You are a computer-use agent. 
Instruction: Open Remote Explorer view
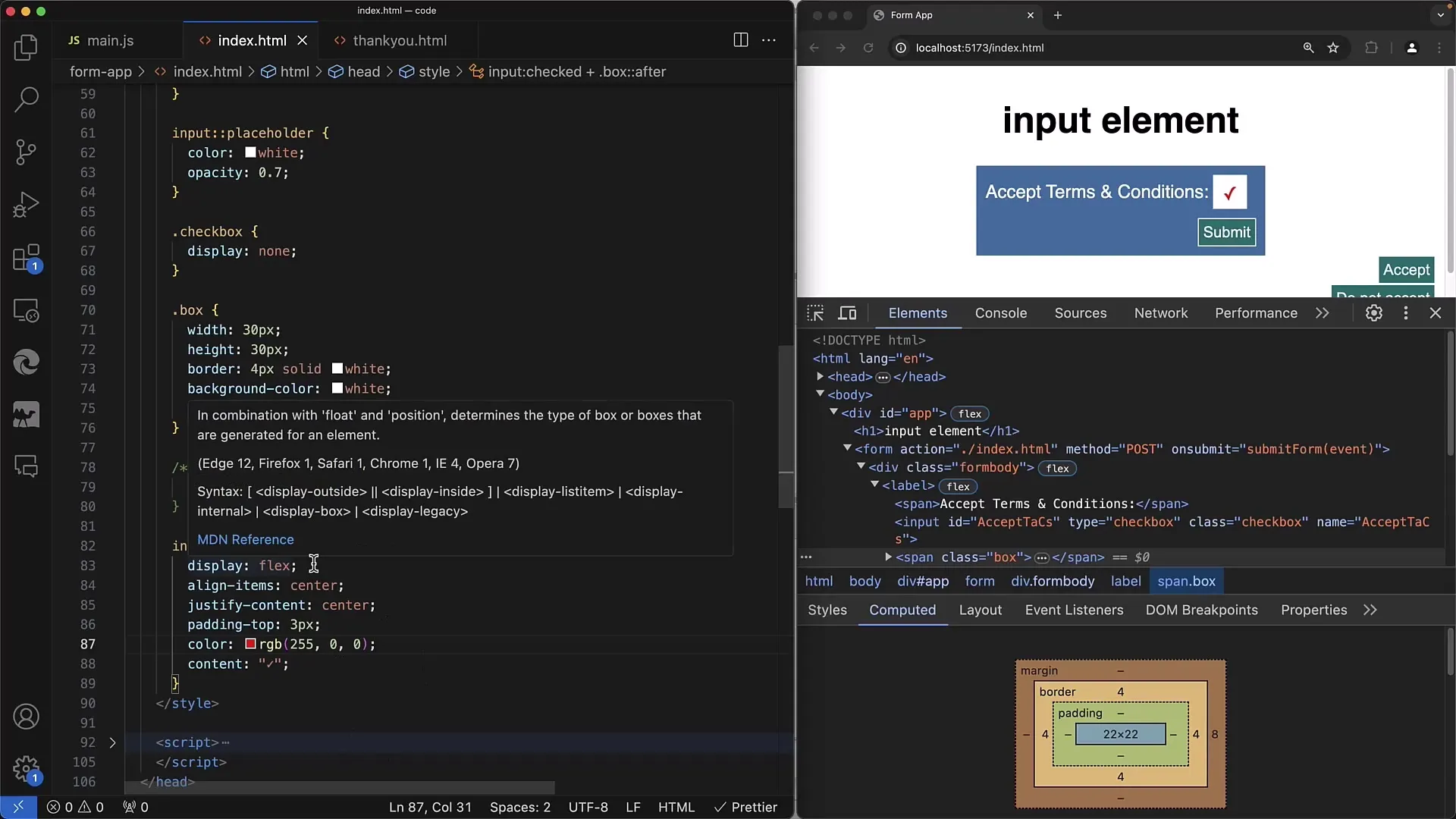[26, 310]
